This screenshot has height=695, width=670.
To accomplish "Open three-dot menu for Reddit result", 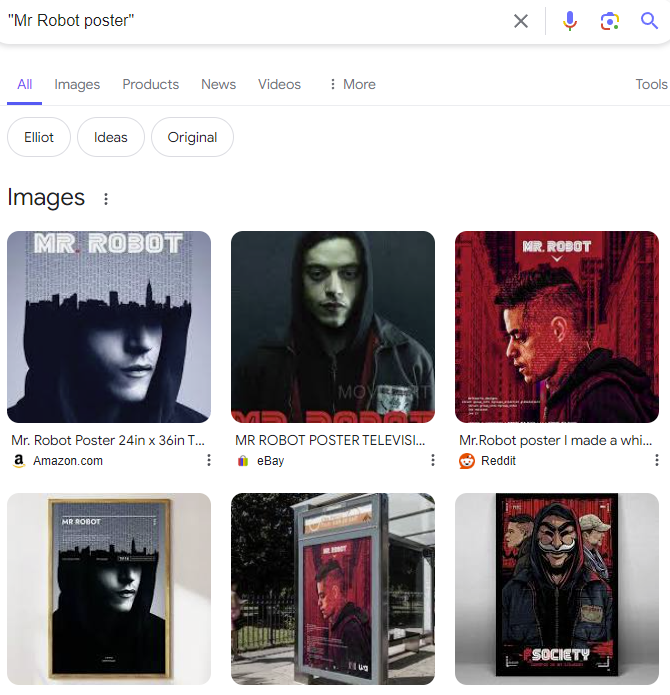I will point(656,460).
